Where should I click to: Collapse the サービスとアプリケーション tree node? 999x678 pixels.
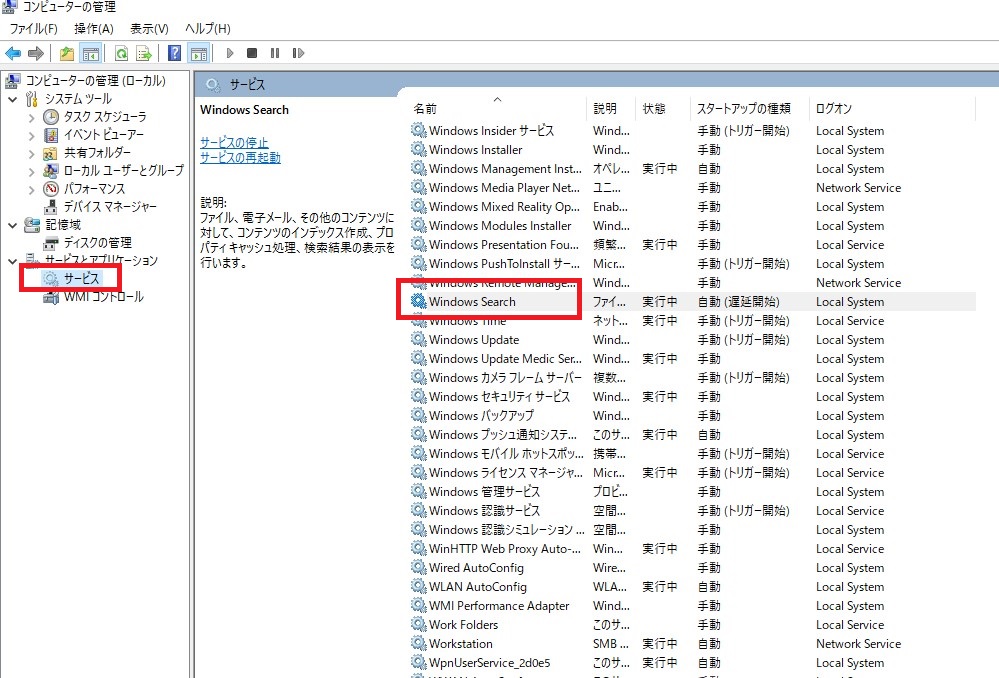click(x=13, y=261)
